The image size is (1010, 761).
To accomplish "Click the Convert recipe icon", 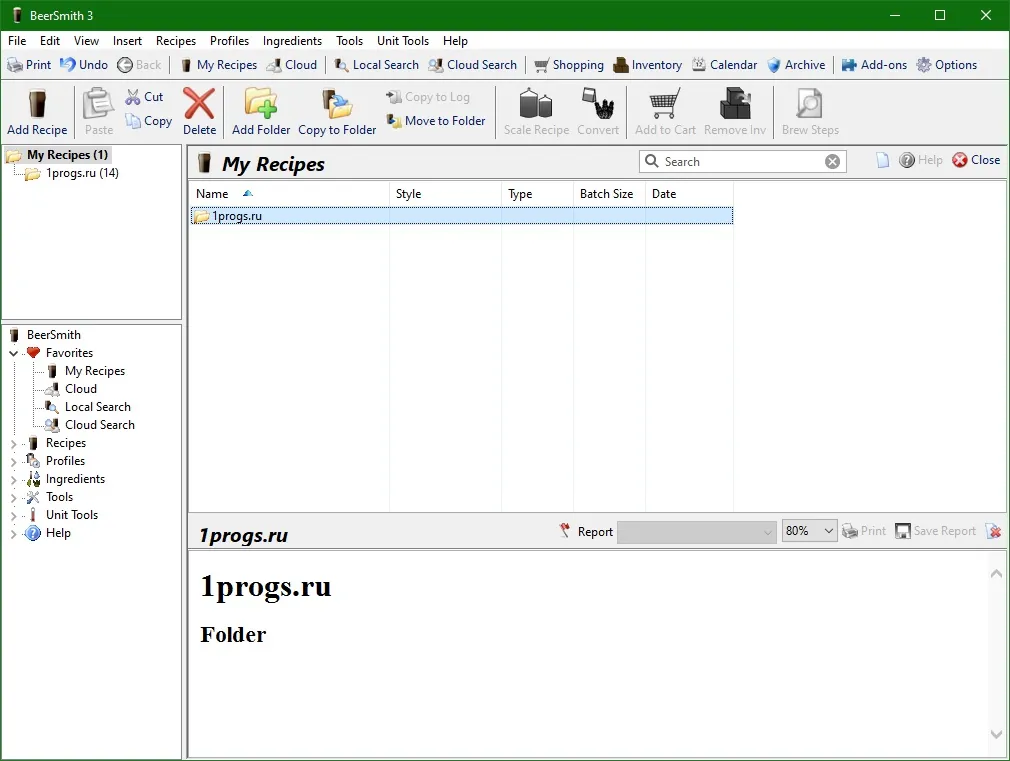I will pos(598,103).
